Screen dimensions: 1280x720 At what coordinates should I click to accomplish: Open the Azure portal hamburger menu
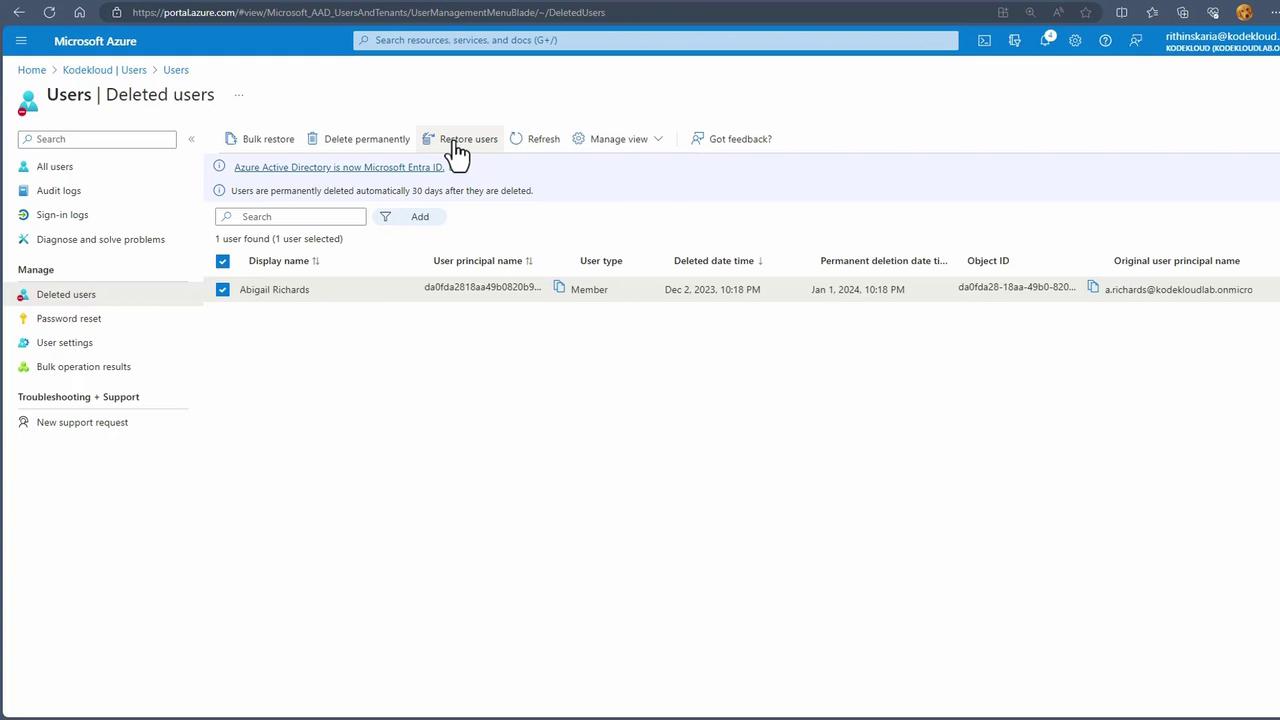tap(21, 41)
